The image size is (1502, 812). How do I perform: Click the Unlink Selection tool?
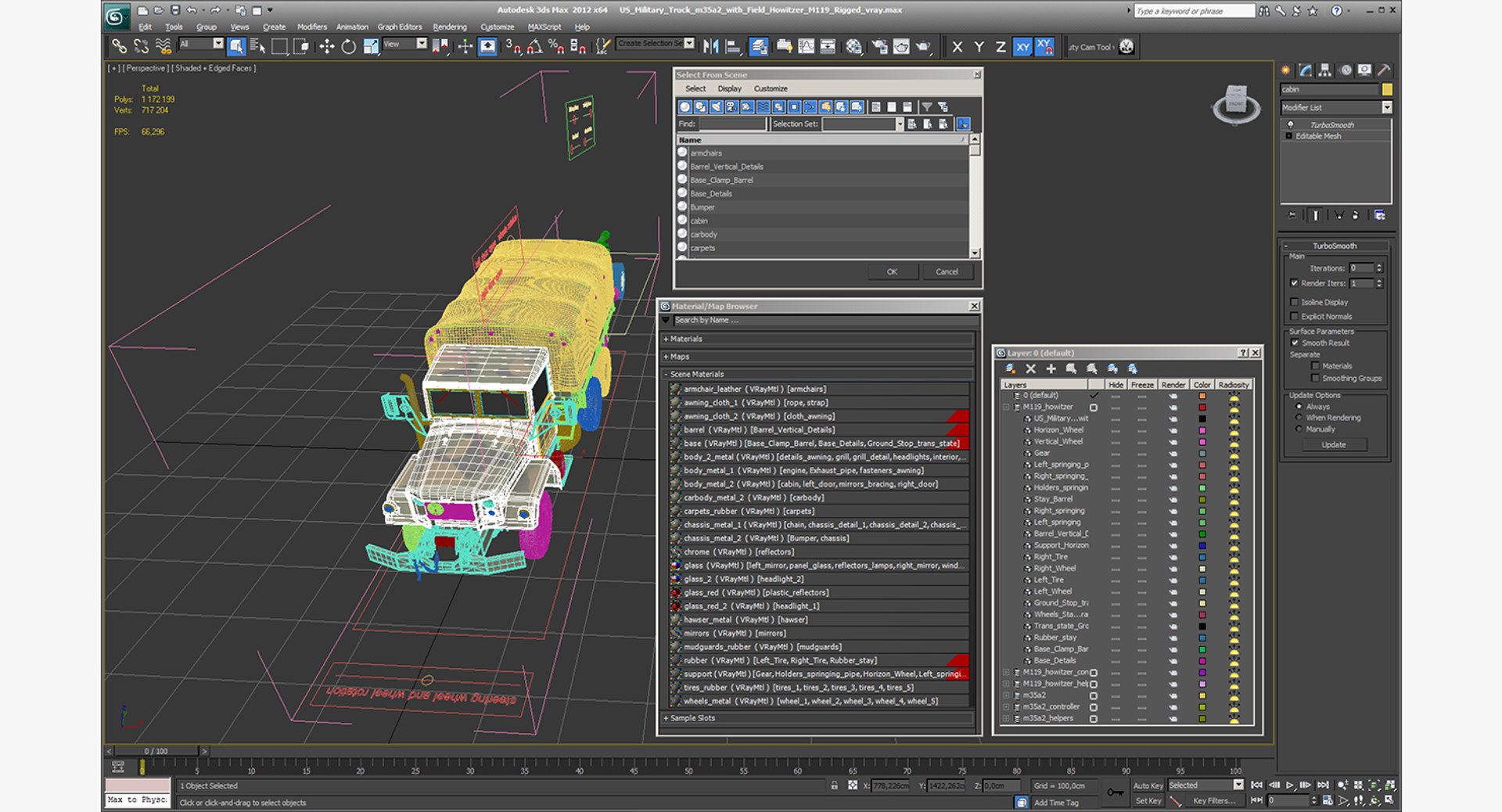[x=142, y=47]
